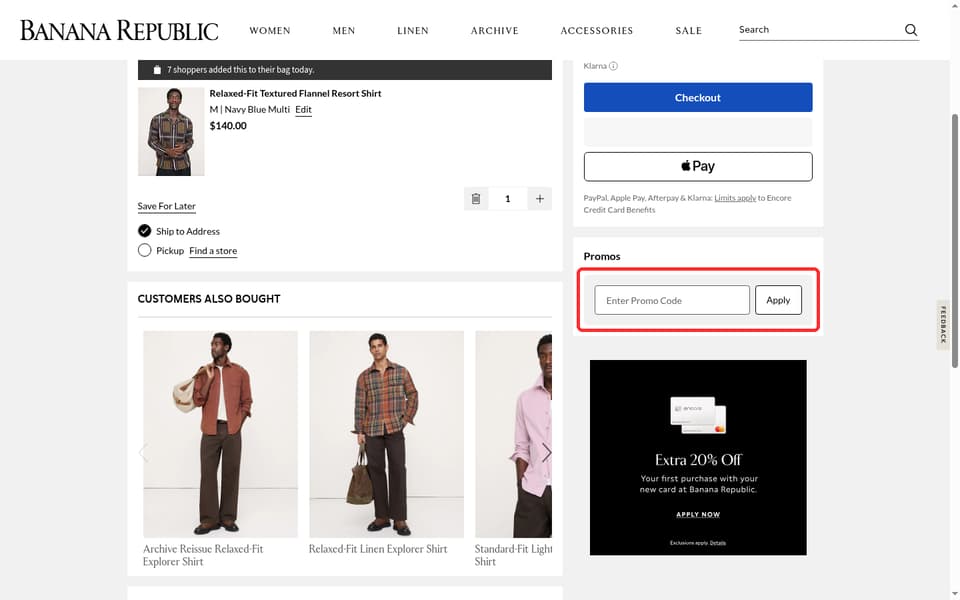
Task: Click Archive Reissue Relaxed-Fit Explorer Shirt name
Action: (203, 555)
